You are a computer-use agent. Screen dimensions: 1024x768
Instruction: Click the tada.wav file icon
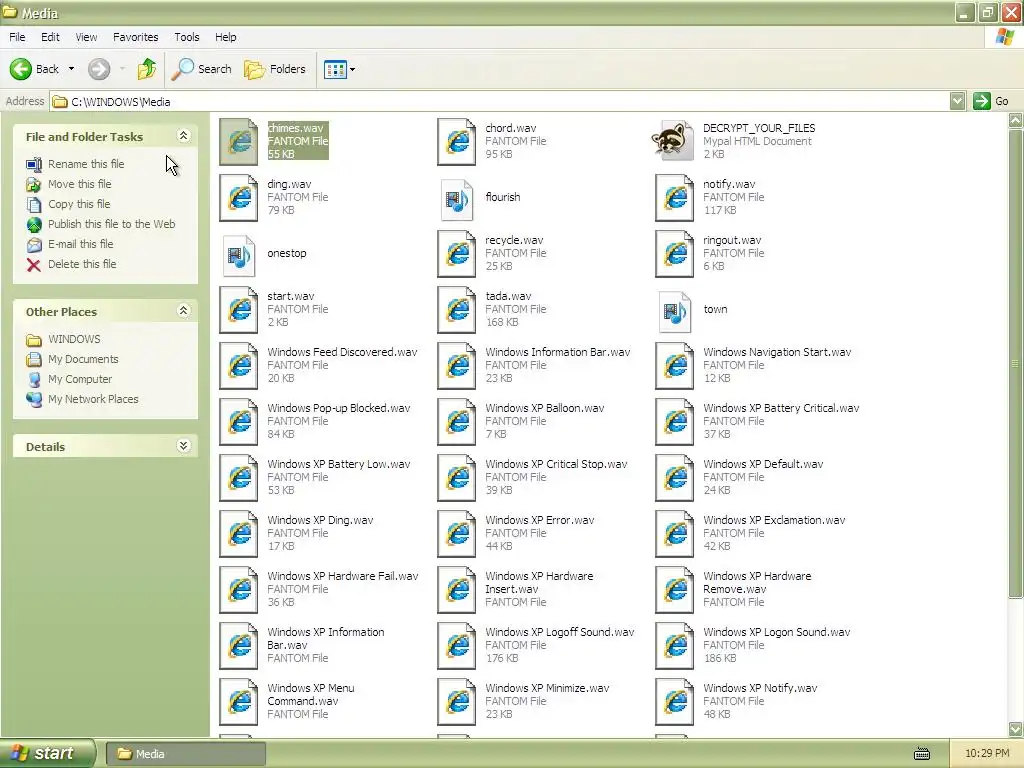[x=456, y=310]
